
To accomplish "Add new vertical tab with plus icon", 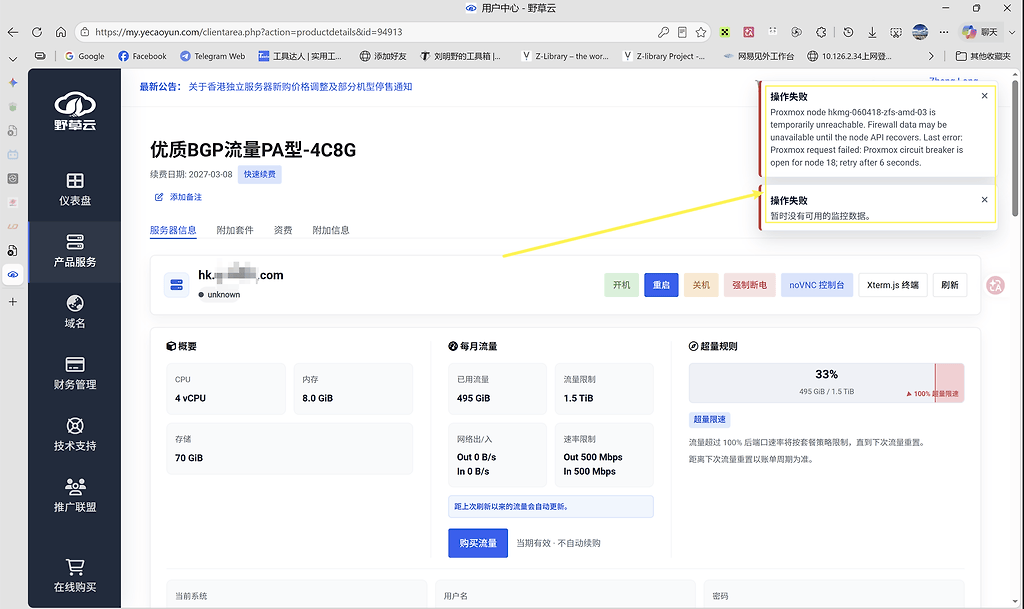I will (x=12, y=302).
